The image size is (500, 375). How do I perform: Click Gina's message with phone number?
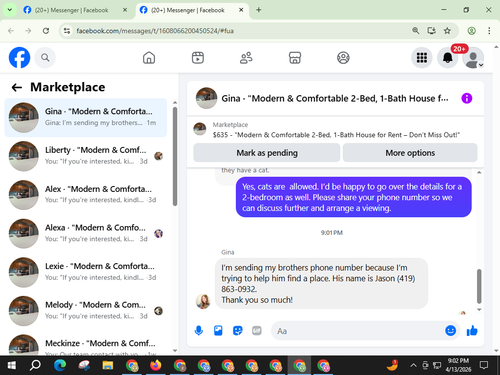[321, 283]
